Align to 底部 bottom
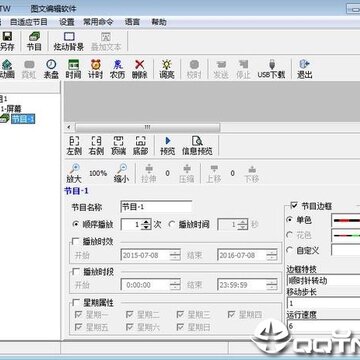Viewport: 360px width, 360px height. click(140, 146)
